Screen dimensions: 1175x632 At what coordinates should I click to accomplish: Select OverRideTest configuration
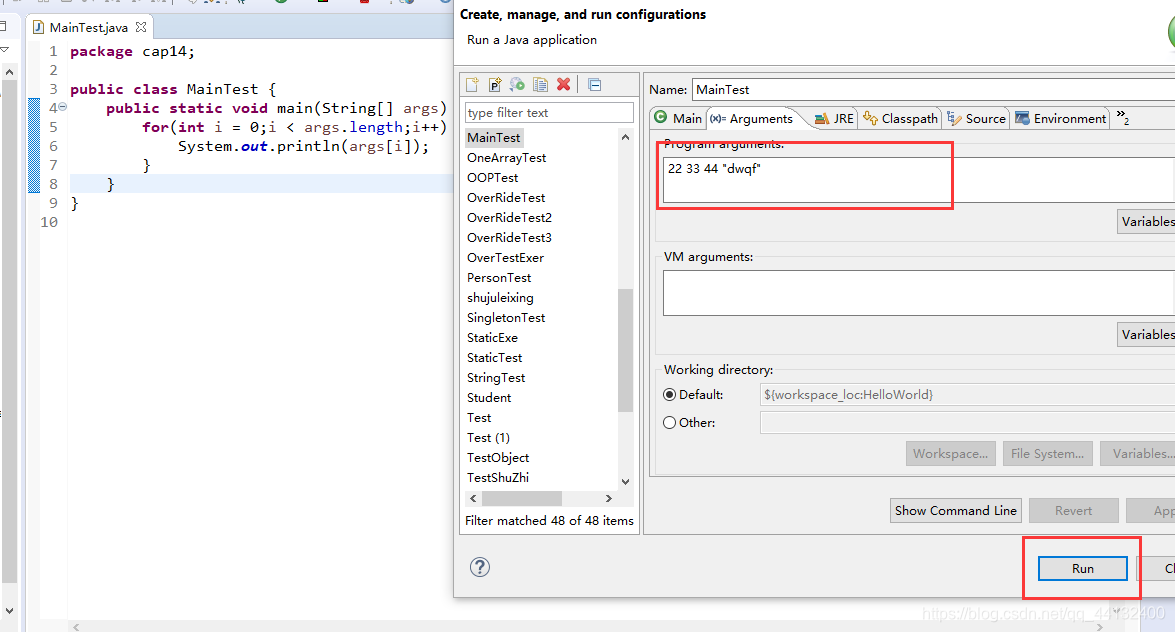506,198
